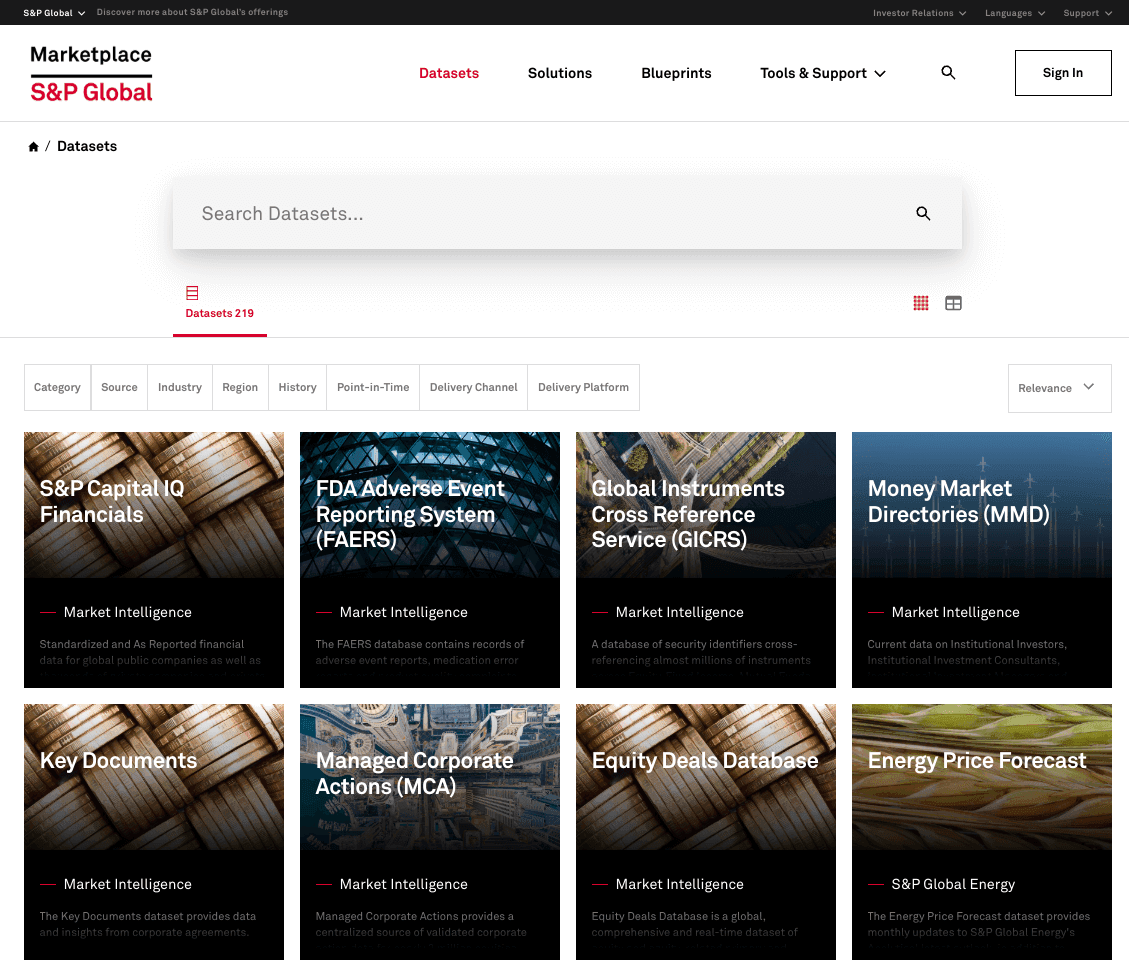1129x960 pixels.
Task: Click the S&P Global Marketplace logo
Action: (x=91, y=72)
